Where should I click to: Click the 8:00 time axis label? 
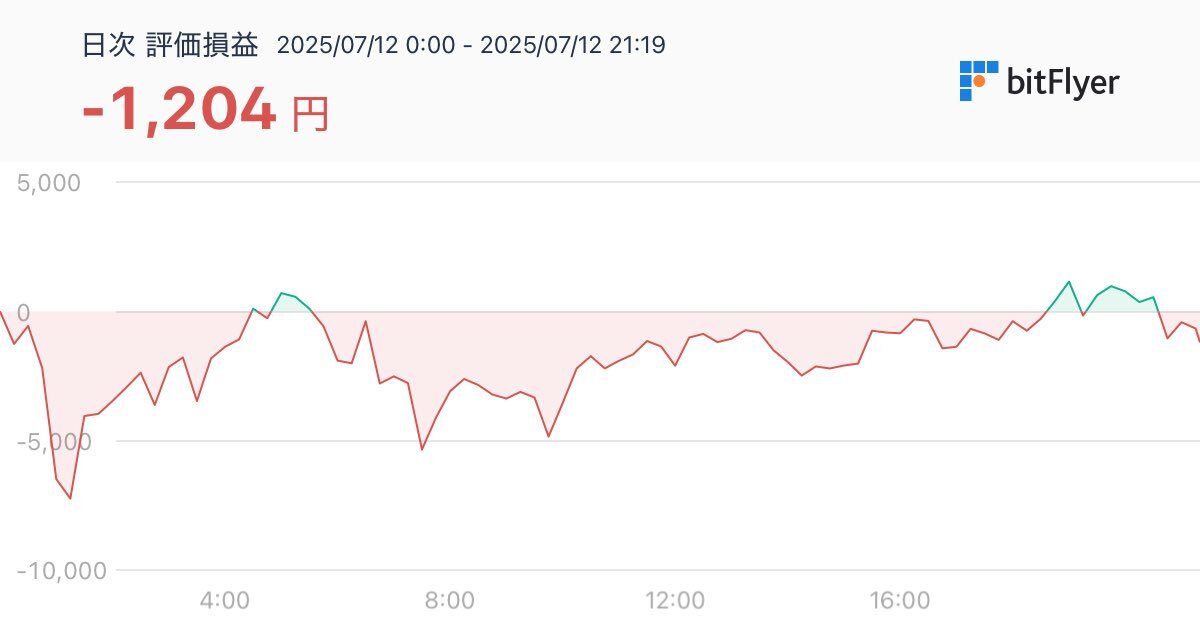(x=449, y=602)
